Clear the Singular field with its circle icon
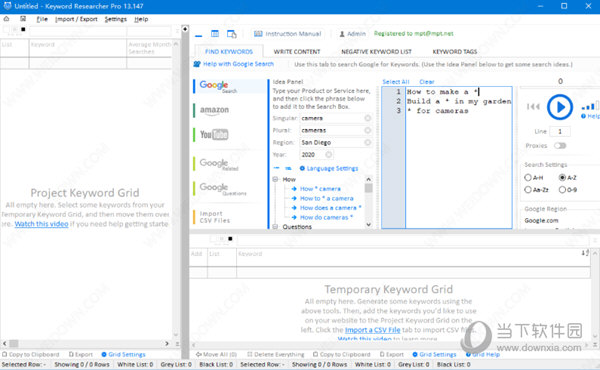 (x=367, y=118)
